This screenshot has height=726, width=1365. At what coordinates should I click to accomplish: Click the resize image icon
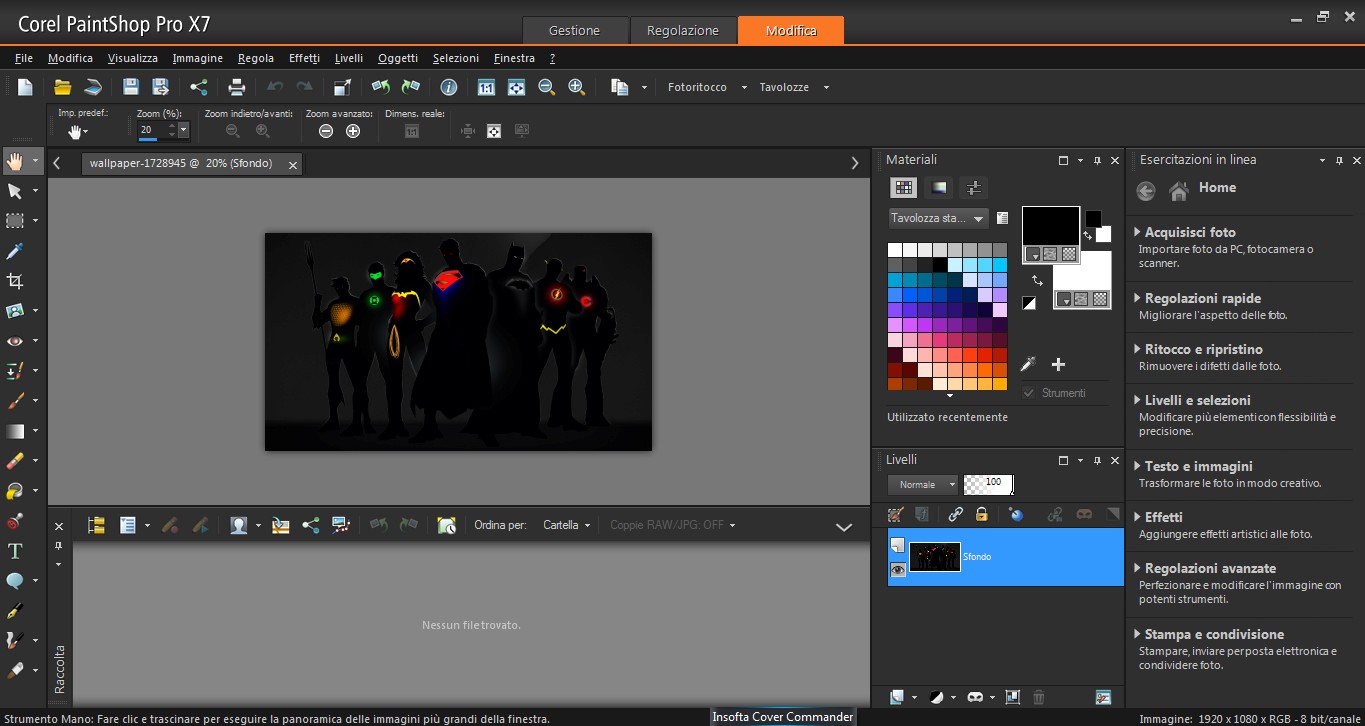[x=343, y=87]
